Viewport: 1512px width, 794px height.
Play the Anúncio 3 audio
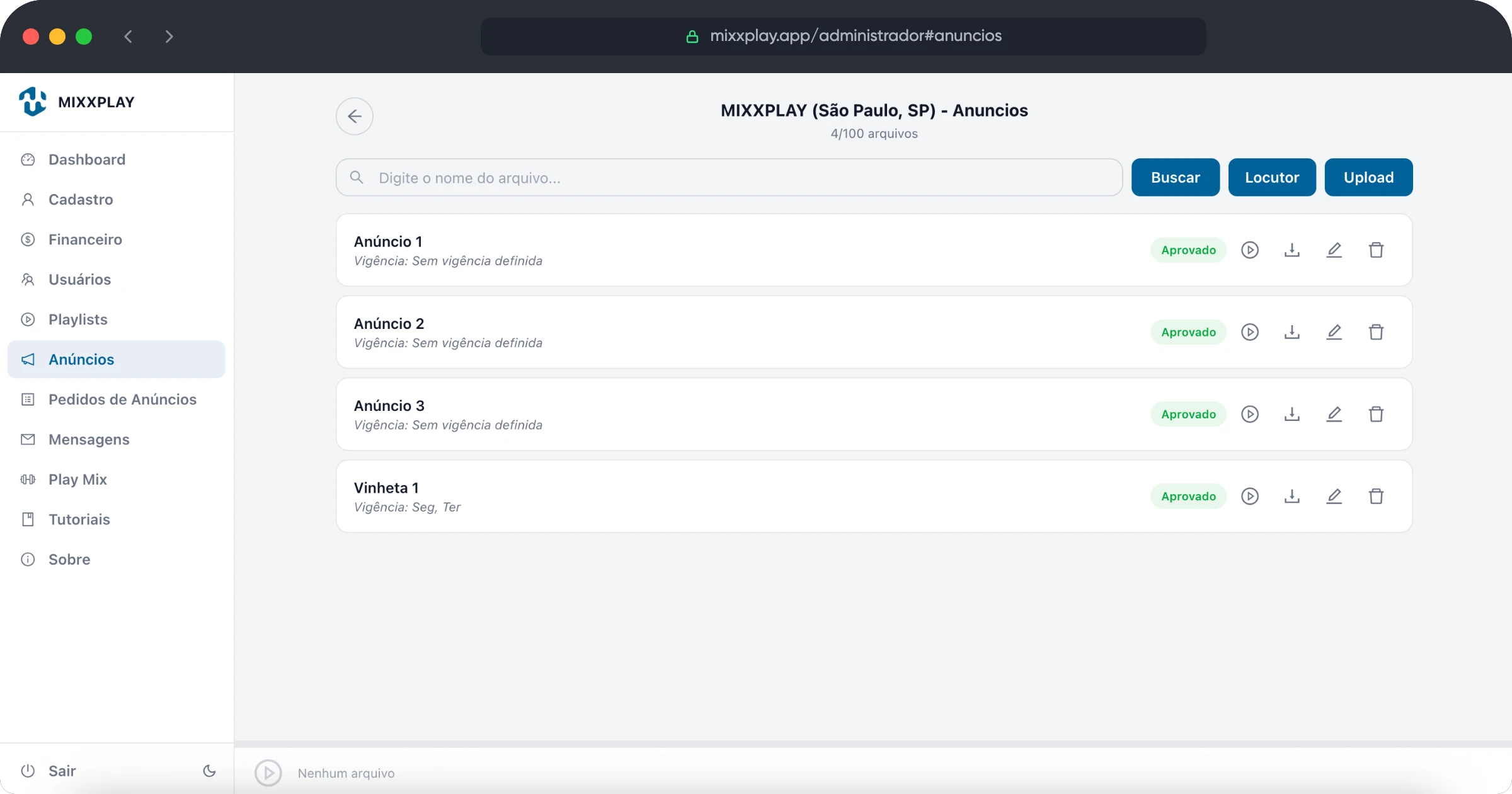(1250, 414)
